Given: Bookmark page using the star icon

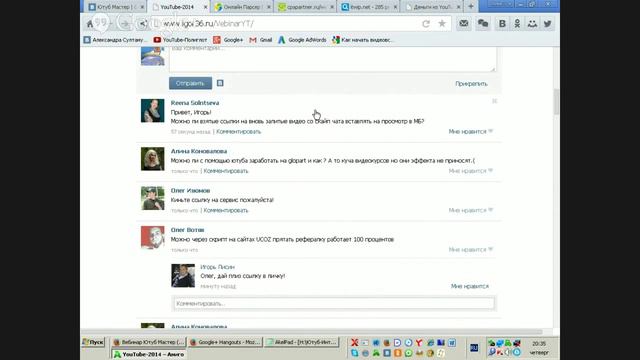Looking at the screenshot, I should 442,24.
